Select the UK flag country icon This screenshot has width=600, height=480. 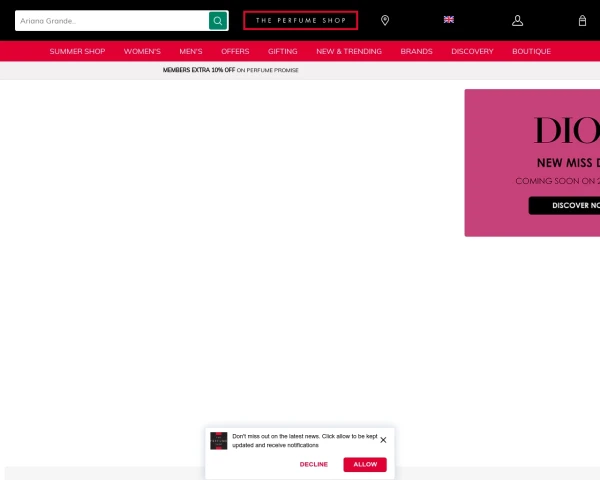pos(449,20)
